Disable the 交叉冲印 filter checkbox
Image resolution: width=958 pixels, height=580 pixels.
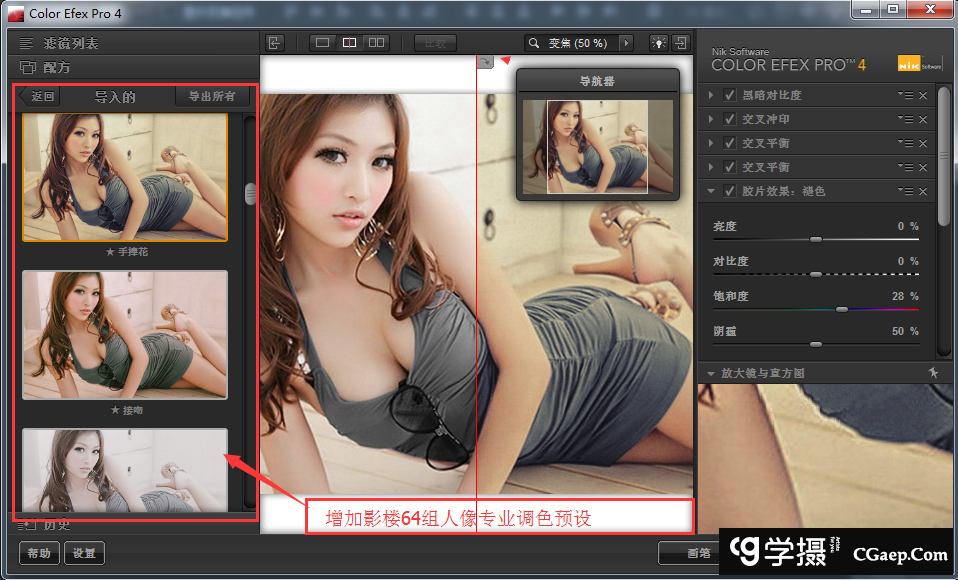(x=729, y=119)
